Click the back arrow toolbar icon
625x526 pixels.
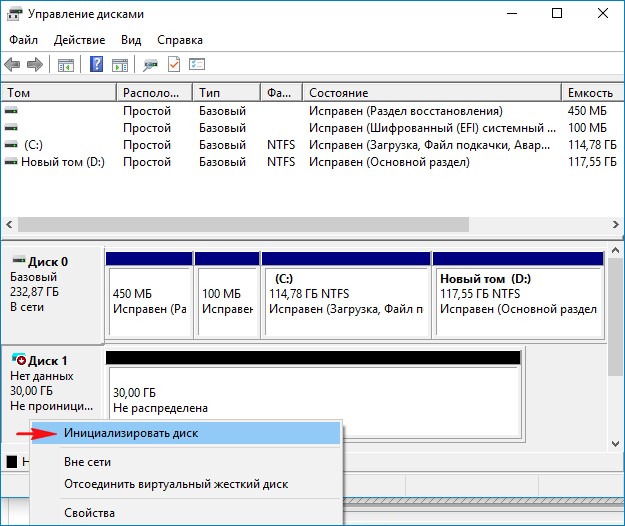[13, 65]
